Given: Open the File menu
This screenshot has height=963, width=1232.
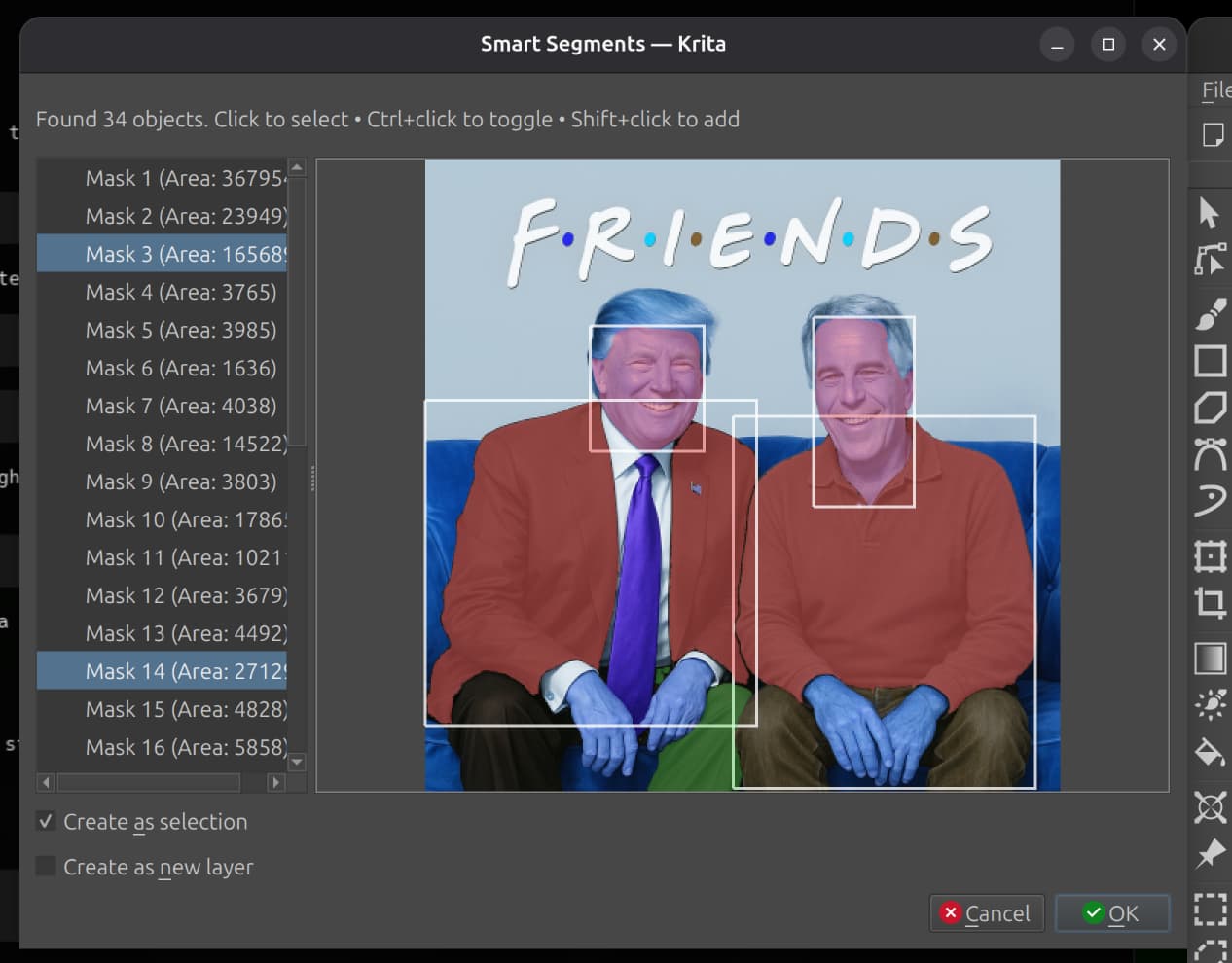Looking at the screenshot, I should pyautogui.click(x=1215, y=90).
